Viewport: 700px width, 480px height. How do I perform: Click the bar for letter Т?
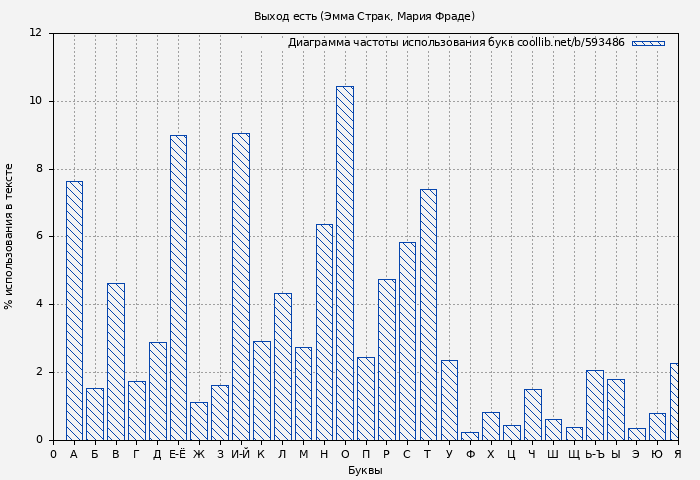coord(428,314)
